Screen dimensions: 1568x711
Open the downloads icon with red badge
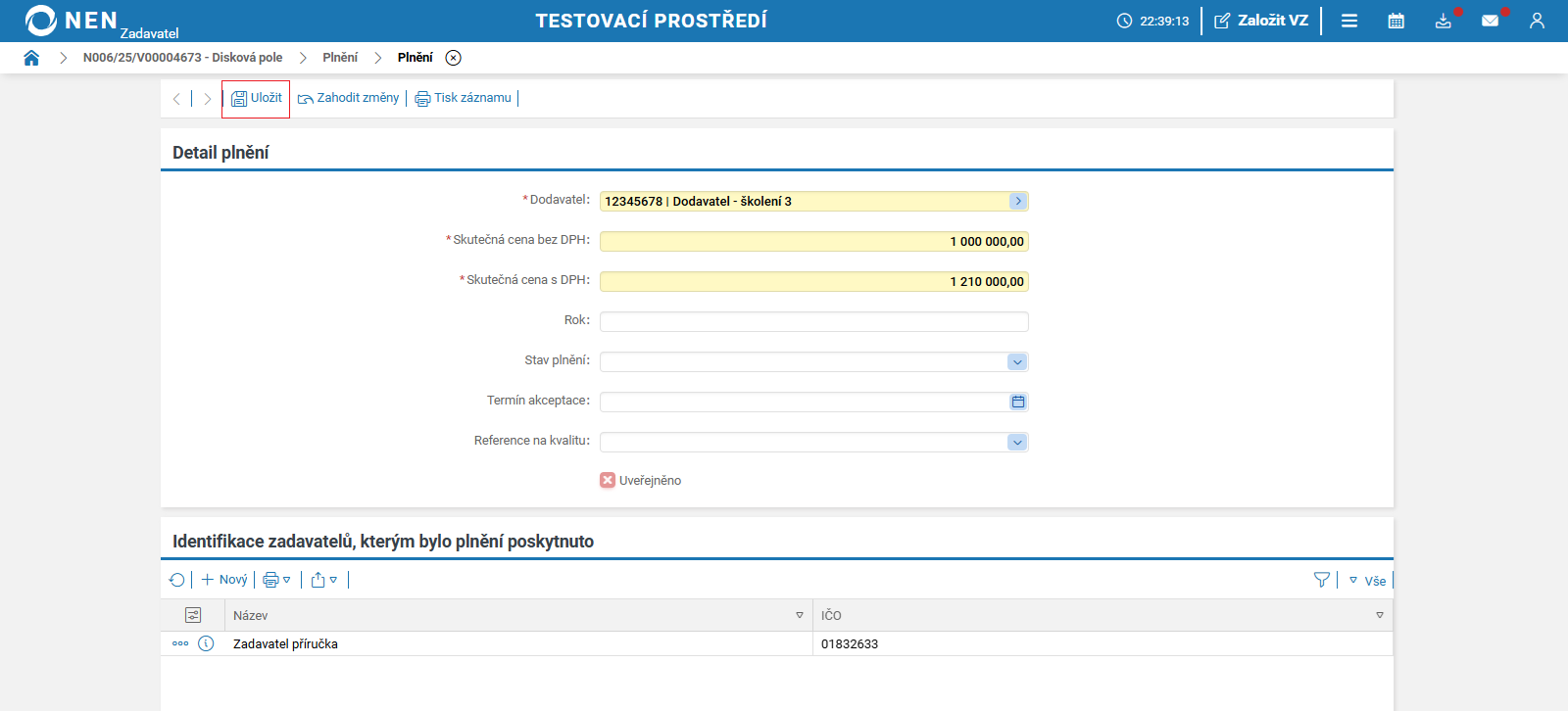[1444, 21]
